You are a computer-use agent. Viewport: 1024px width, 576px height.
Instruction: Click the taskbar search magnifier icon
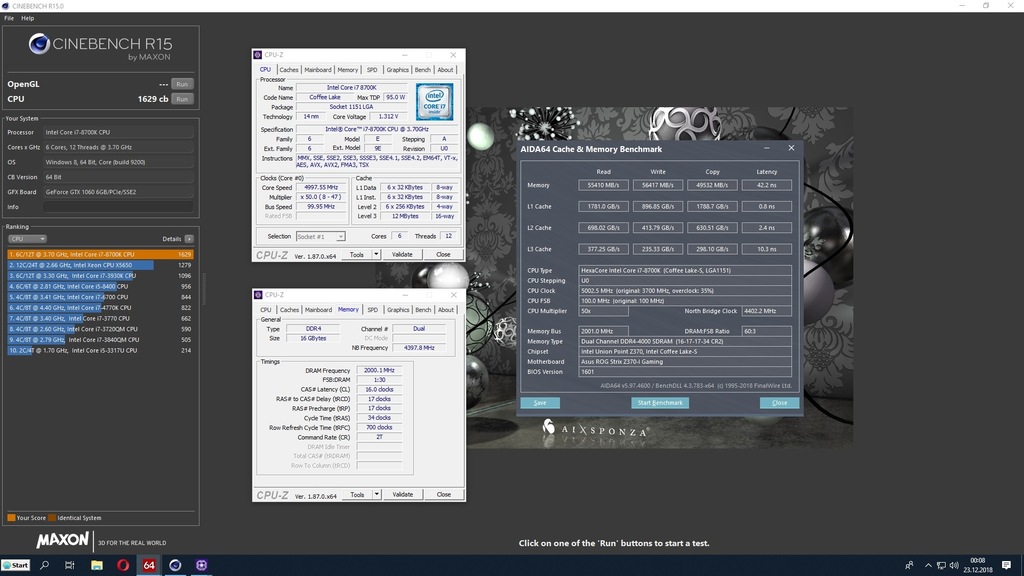tap(44, 565)
